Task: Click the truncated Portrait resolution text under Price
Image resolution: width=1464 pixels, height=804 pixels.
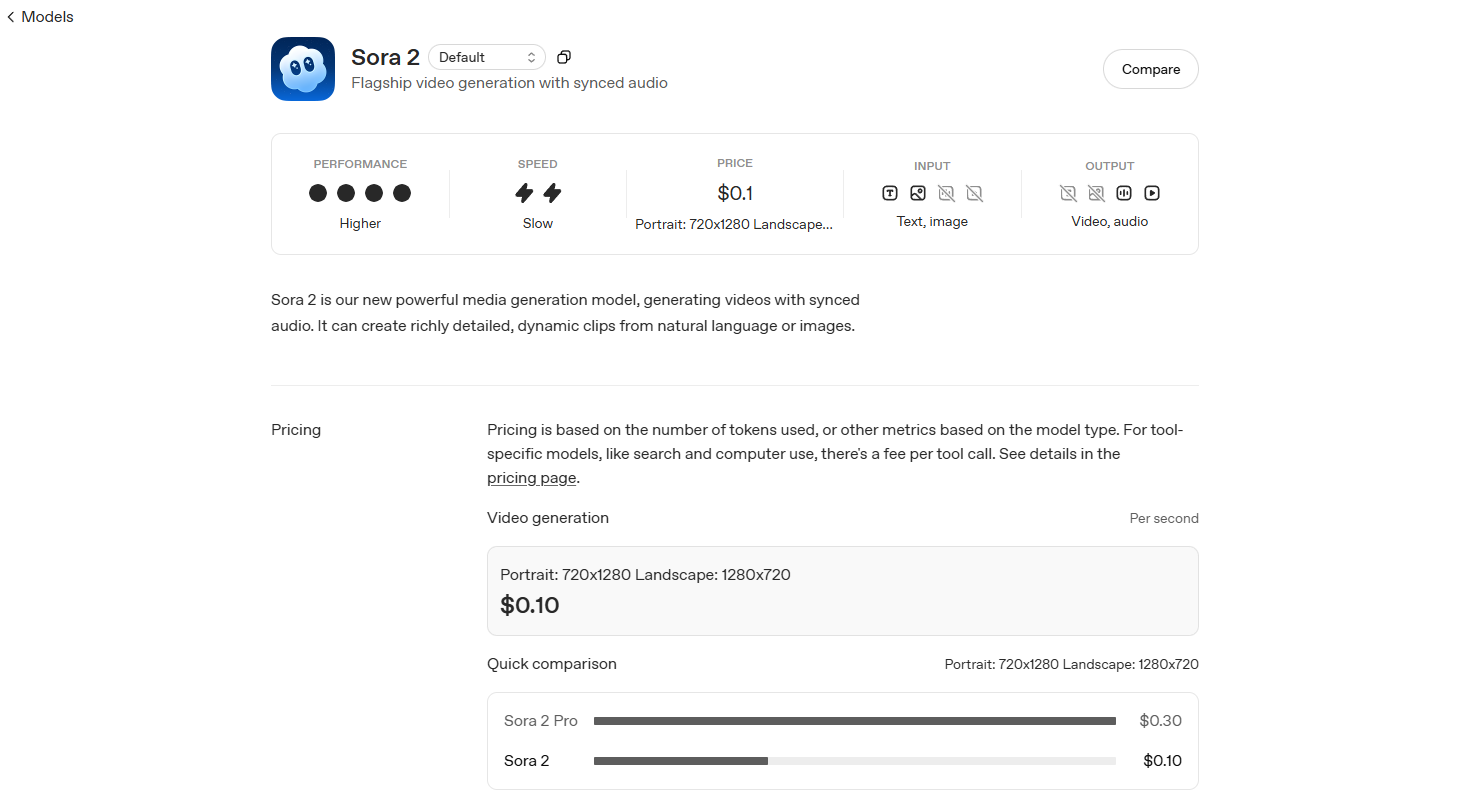Action: tap(734, 224)
